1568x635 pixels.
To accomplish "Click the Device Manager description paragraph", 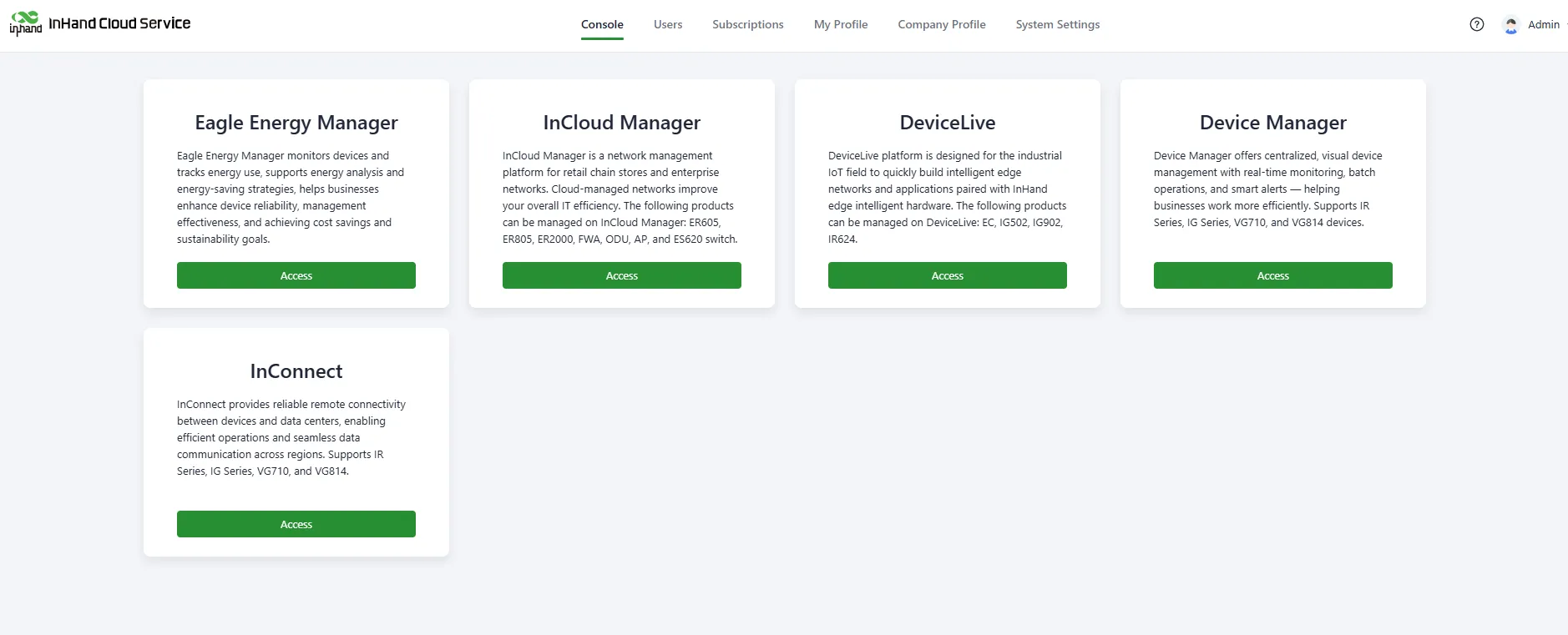I will [x=1268, y=189].
